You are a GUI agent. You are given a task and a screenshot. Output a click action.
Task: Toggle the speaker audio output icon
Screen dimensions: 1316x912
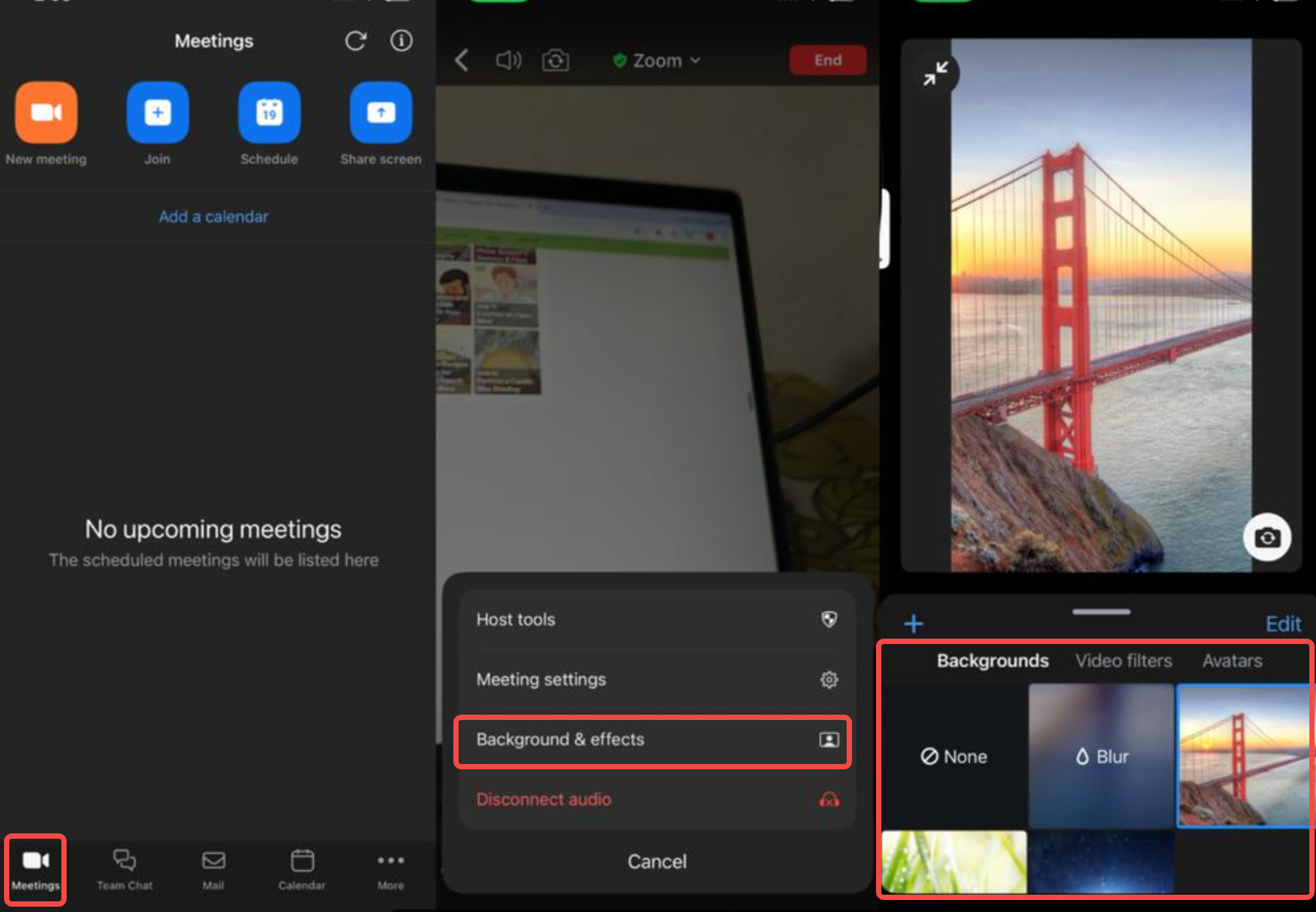point(509,60)
